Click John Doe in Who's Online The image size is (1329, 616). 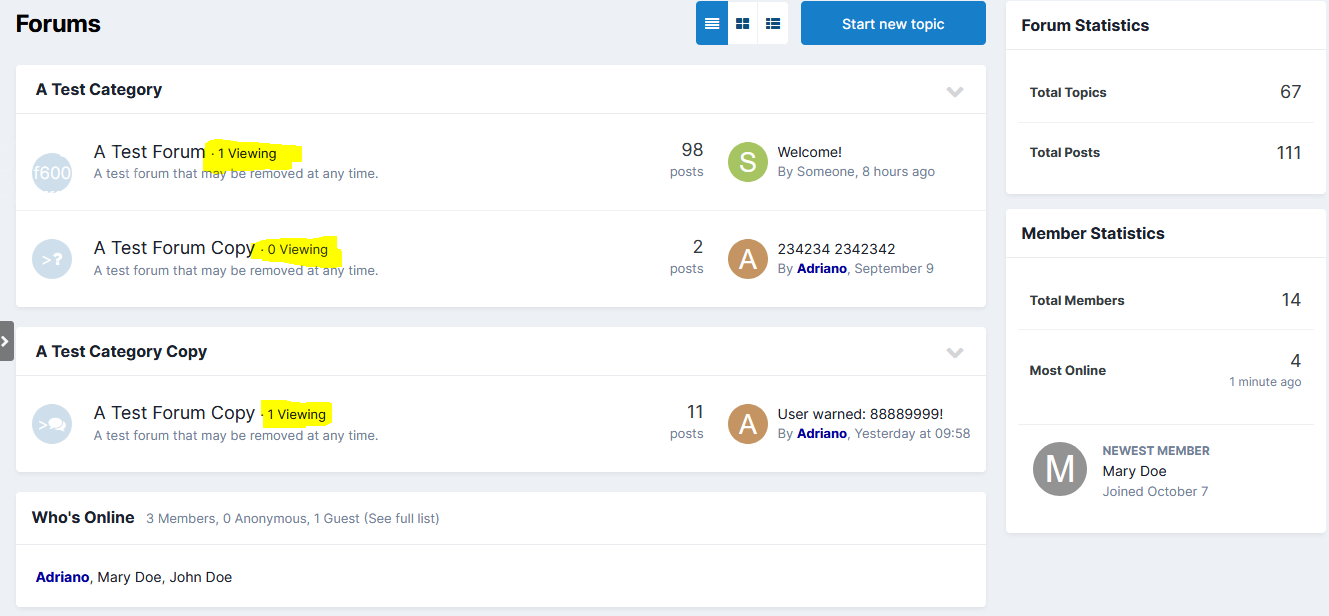click(200, 577)
